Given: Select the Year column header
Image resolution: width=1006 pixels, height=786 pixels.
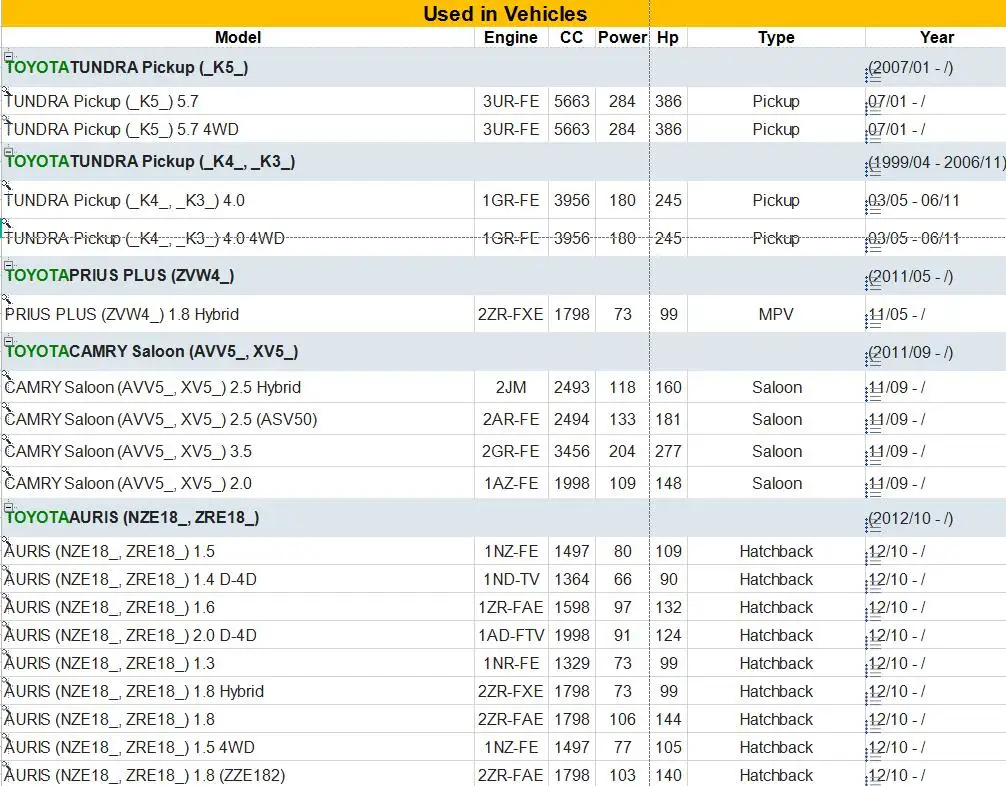Looking at the screenshot, I should coord(936,37).
